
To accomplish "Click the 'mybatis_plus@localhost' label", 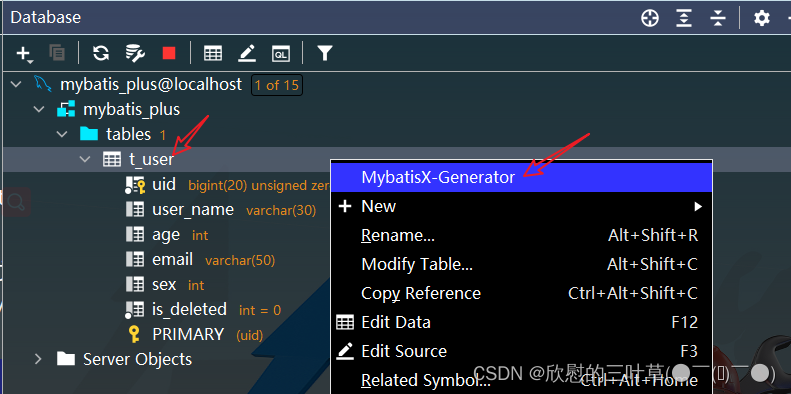I will pos(151,84).
